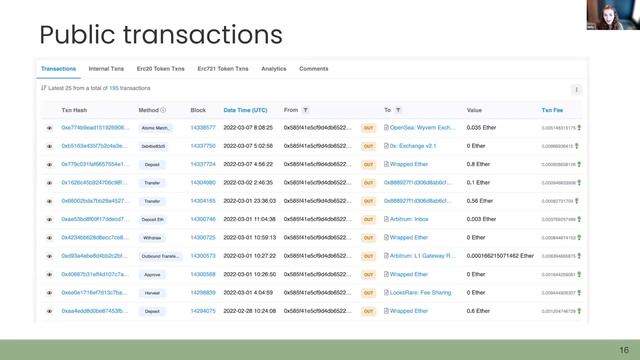Open block 14337750
640x360 pixels.
tap(203, 146)
